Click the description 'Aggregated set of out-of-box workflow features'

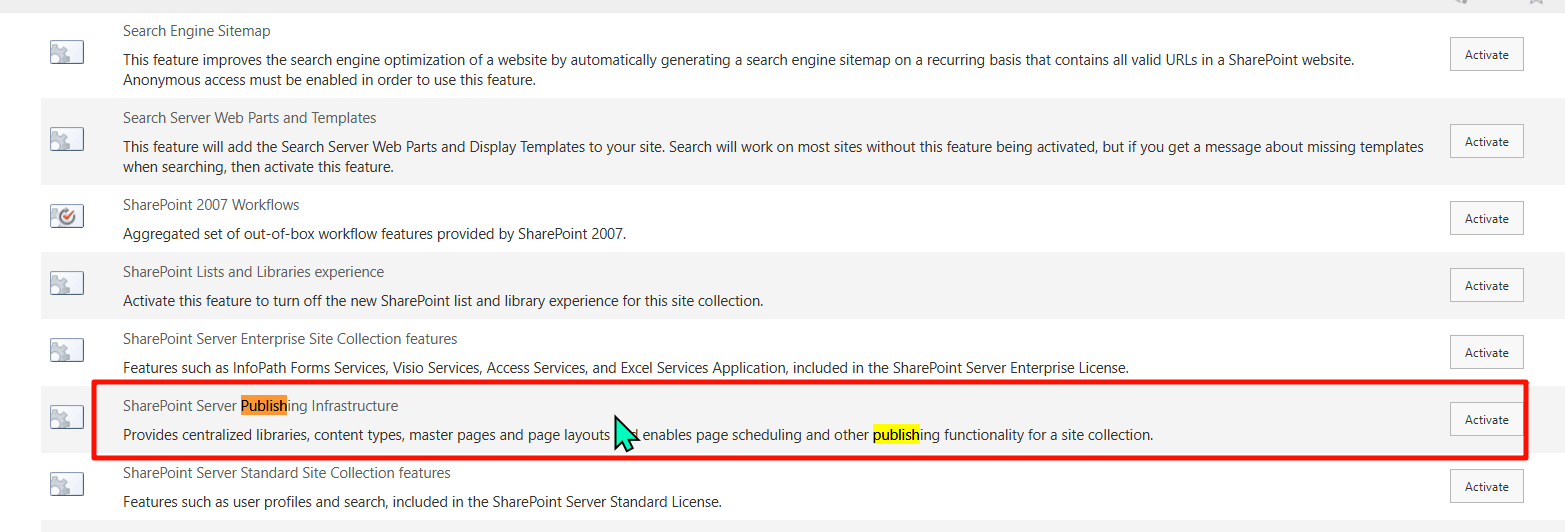coord(374,234)
